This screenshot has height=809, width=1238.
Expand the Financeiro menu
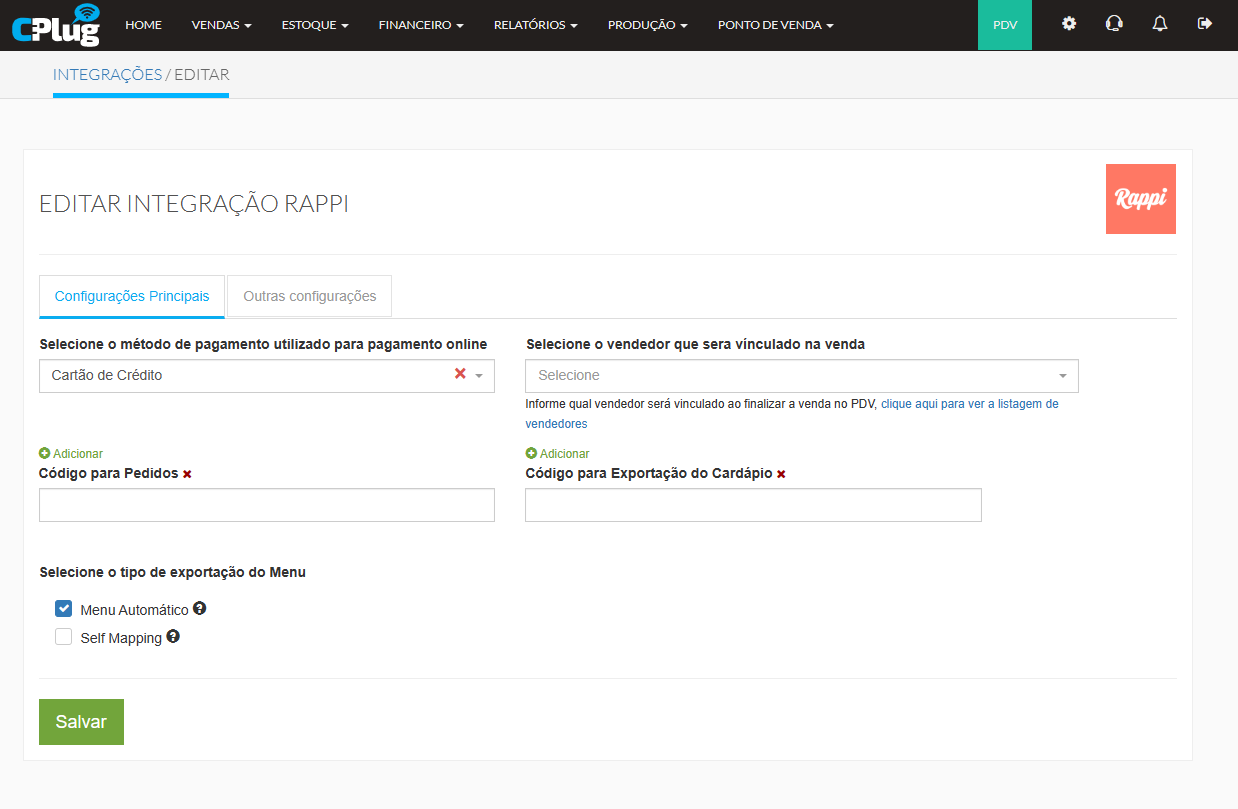click(x=421, y=25)
